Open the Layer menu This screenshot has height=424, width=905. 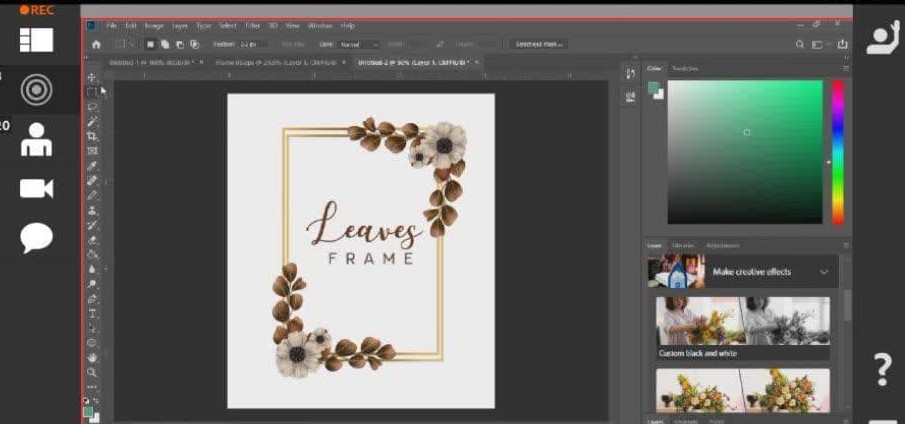180,26
